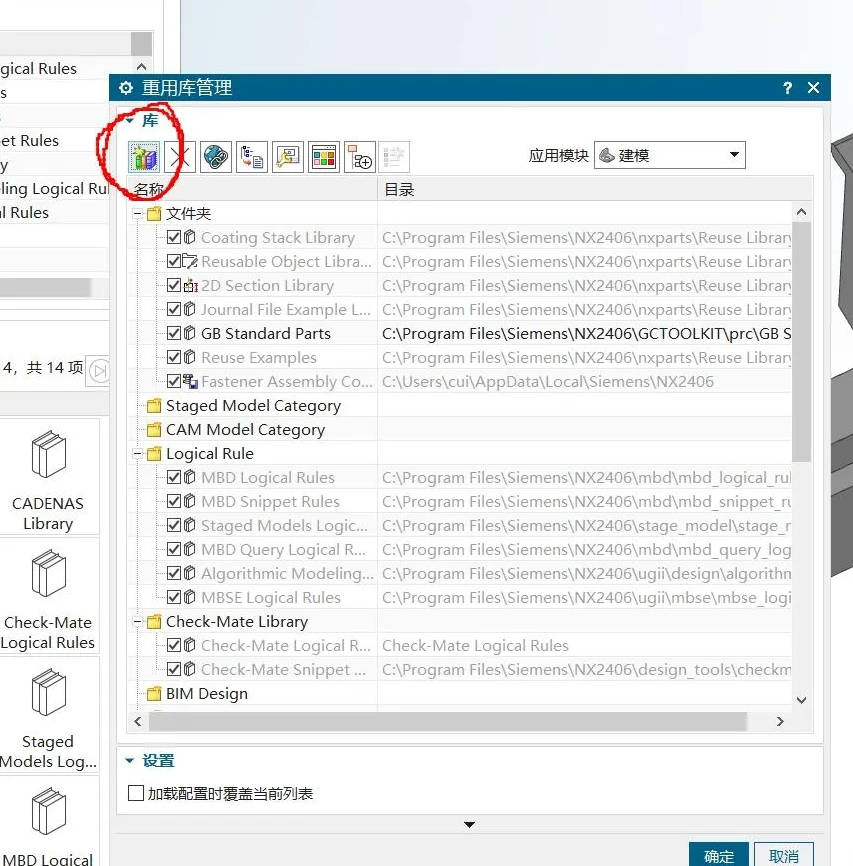853x866 pixels.
Task: Click the add library icon circled in red
Action: 145,157
